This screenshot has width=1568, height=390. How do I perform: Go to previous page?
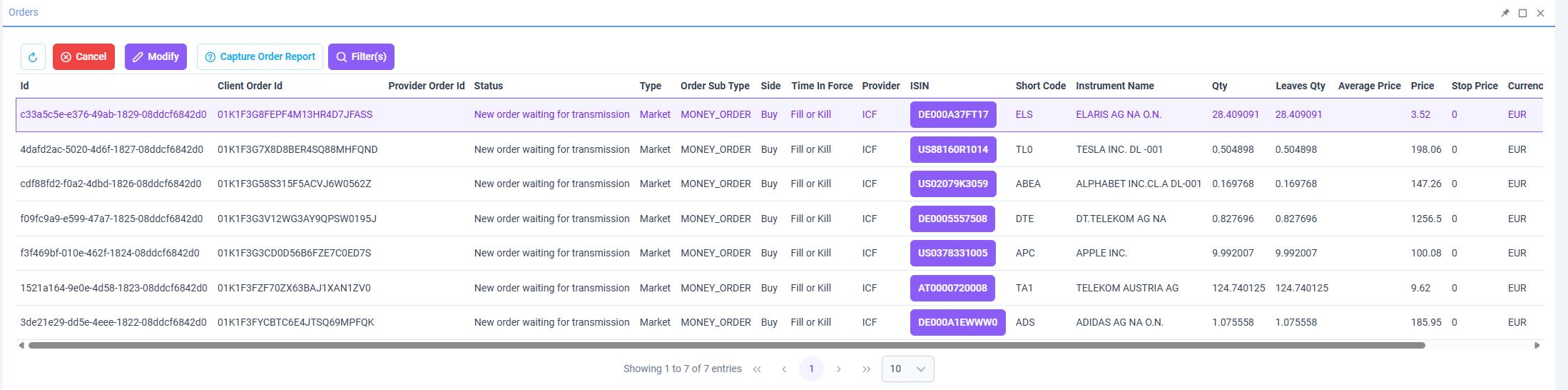(x=784, y=369)
